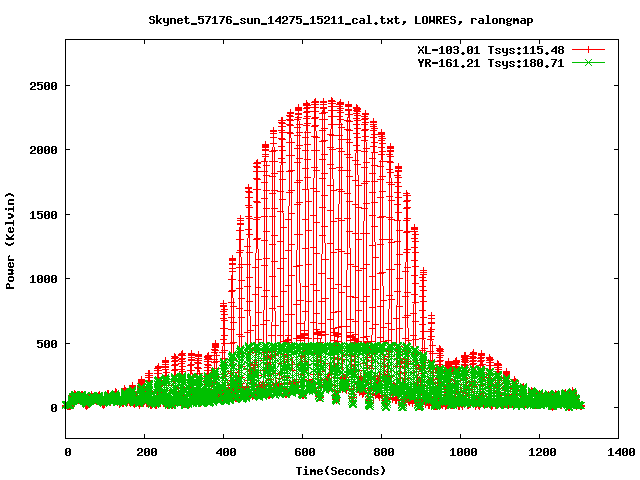Click the 1000 x-axis tick label
Screen dimensions: 640x480
tap(463, 452)
